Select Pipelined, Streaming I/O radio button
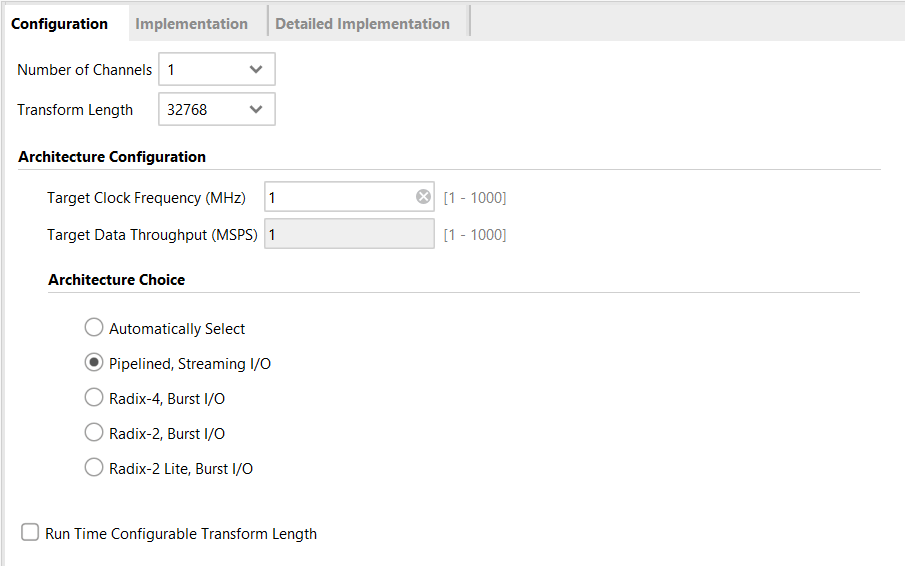The width and height of the screenshot is (905, 566). tap(94, 363)
